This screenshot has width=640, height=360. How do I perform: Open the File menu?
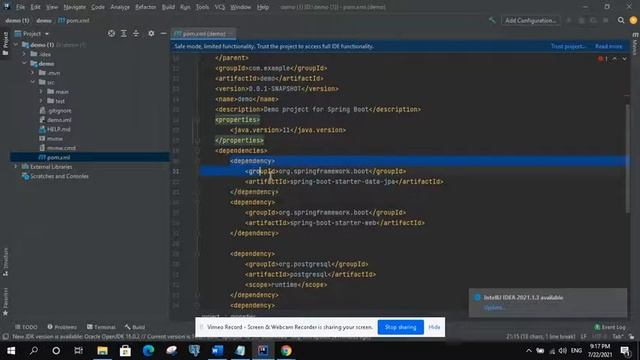20,7
